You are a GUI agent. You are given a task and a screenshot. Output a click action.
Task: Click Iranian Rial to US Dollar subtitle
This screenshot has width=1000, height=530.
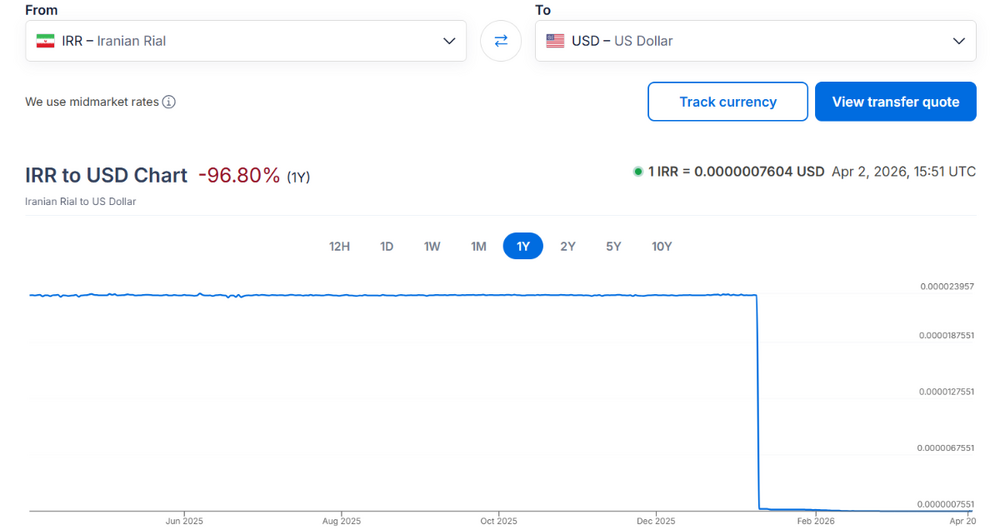80,202
